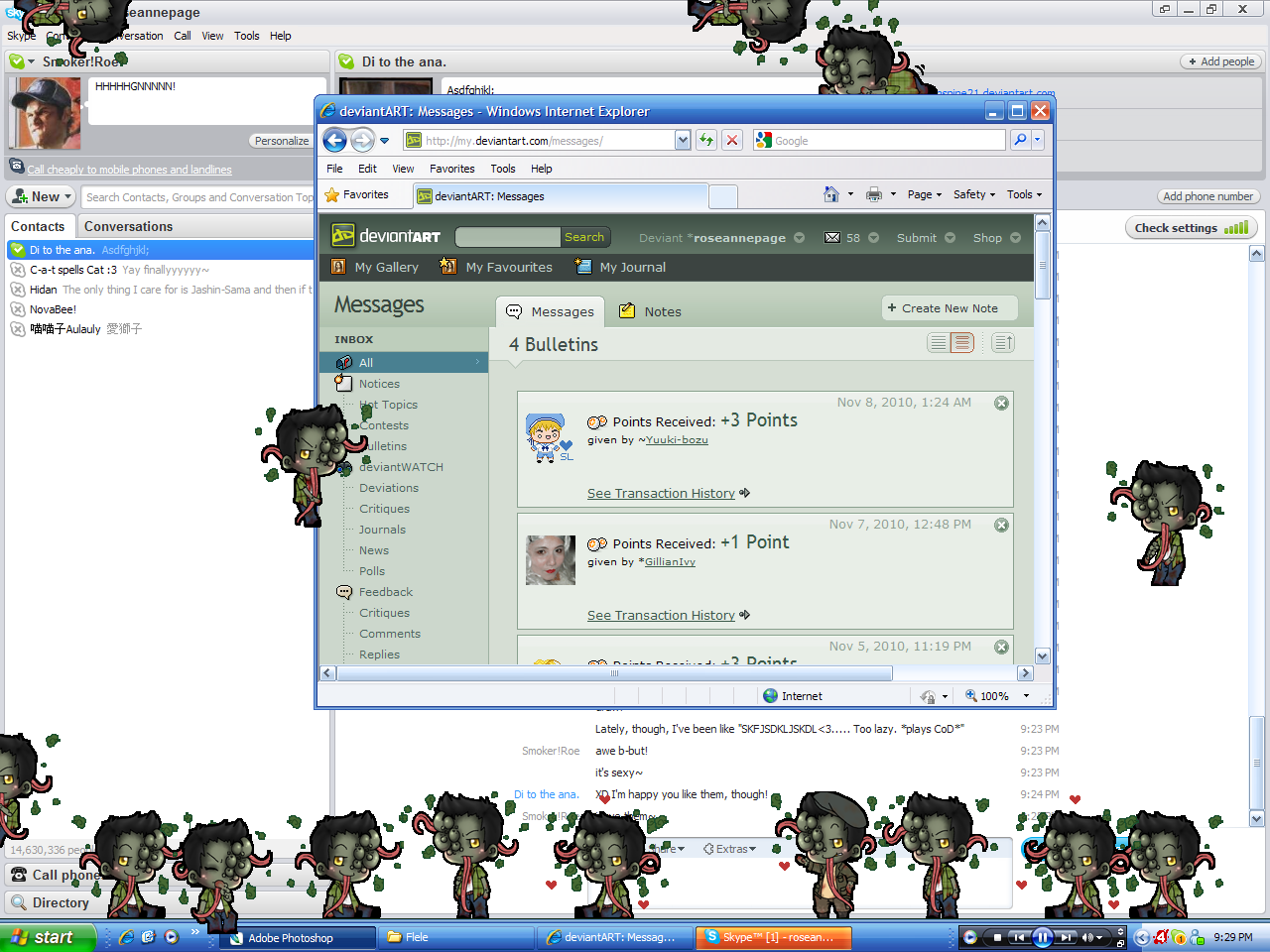Open the My Journal icon

coord(583,266)
